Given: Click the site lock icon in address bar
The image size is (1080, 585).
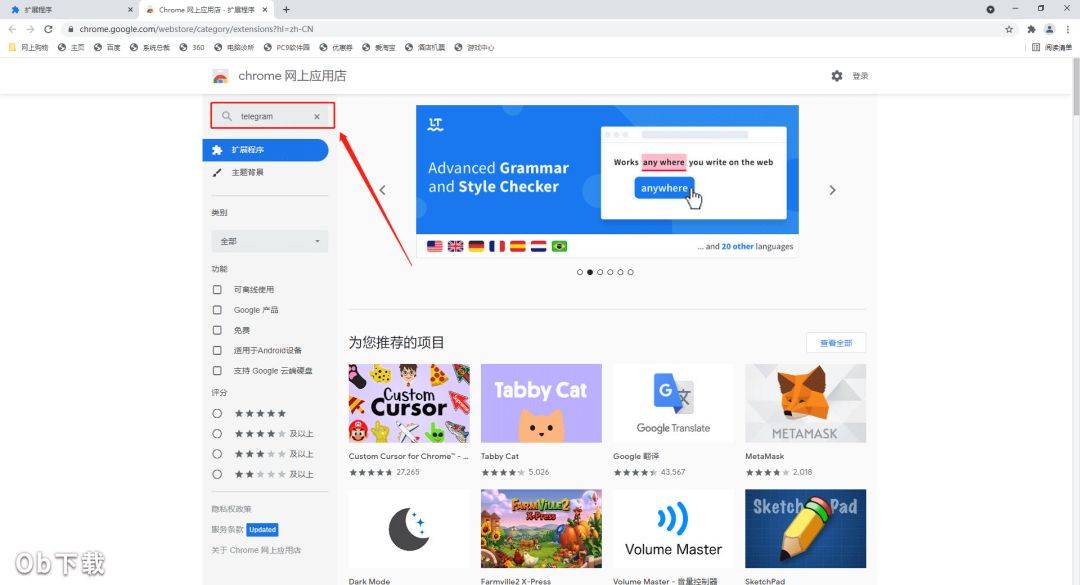Looking at the screenshot, I should point(70,29).
